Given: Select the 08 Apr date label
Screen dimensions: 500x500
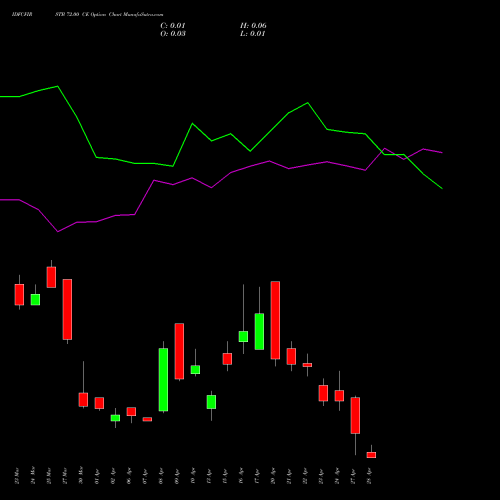Looking at the screenshot, I should (161, 476).
